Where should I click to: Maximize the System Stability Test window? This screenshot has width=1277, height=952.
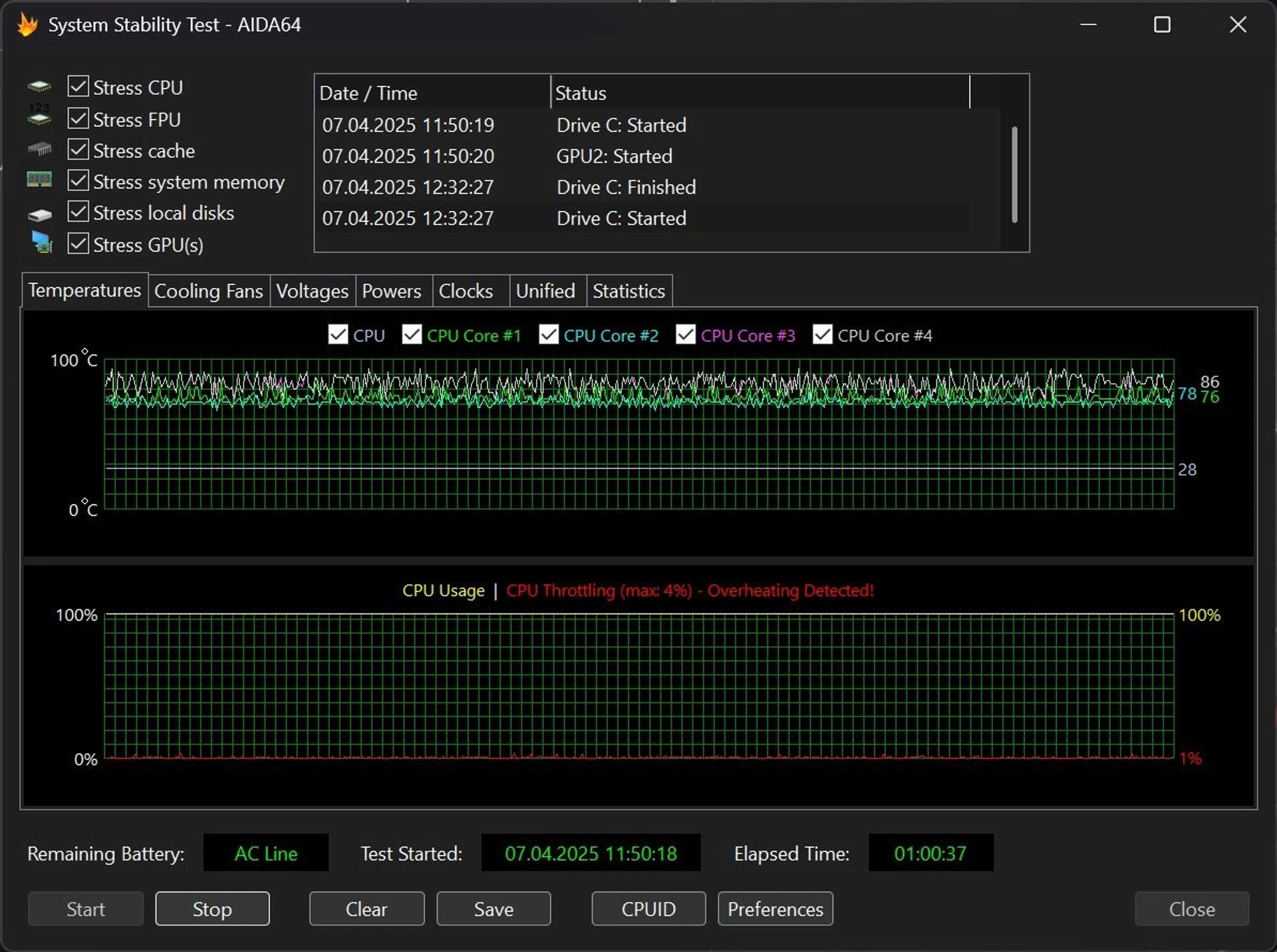pyautogui.click(x=1161, y=25)
